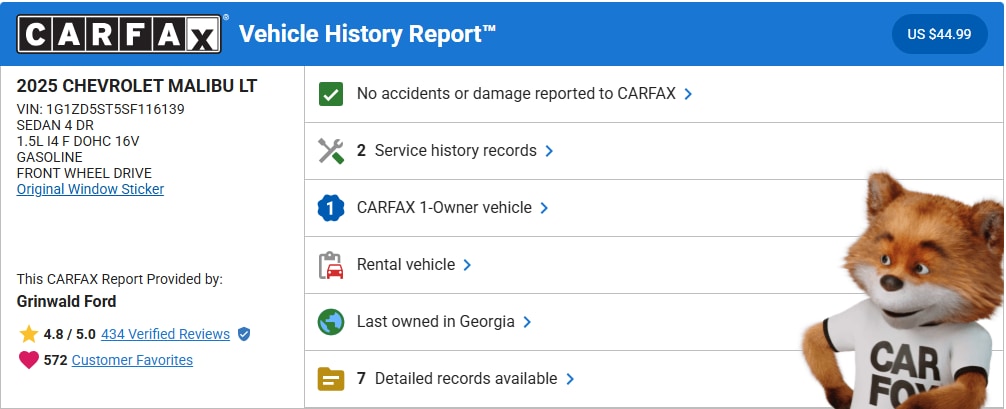This screenshot has height=409, width=1006.
Task: Click the US $44.99 price button
Action: click(x=939, y=34)
